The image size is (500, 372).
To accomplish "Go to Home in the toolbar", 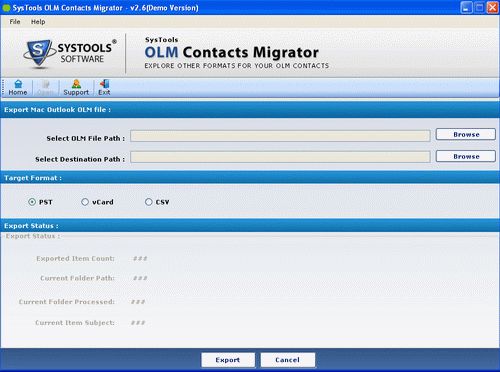I will coord(18,88).
